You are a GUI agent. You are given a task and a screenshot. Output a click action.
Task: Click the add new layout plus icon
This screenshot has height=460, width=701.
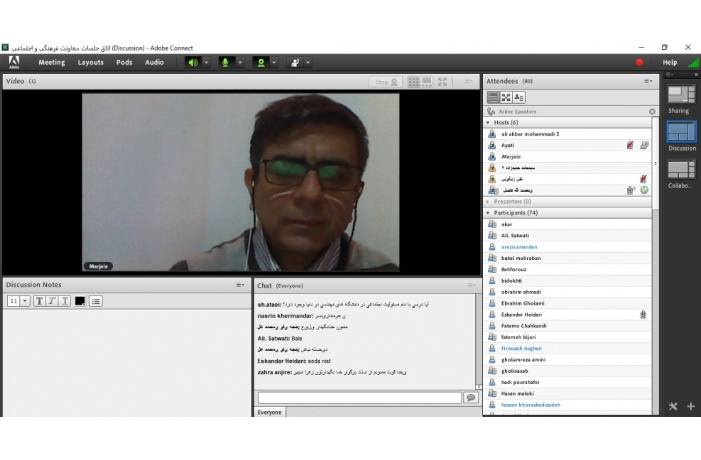(691, 406)
